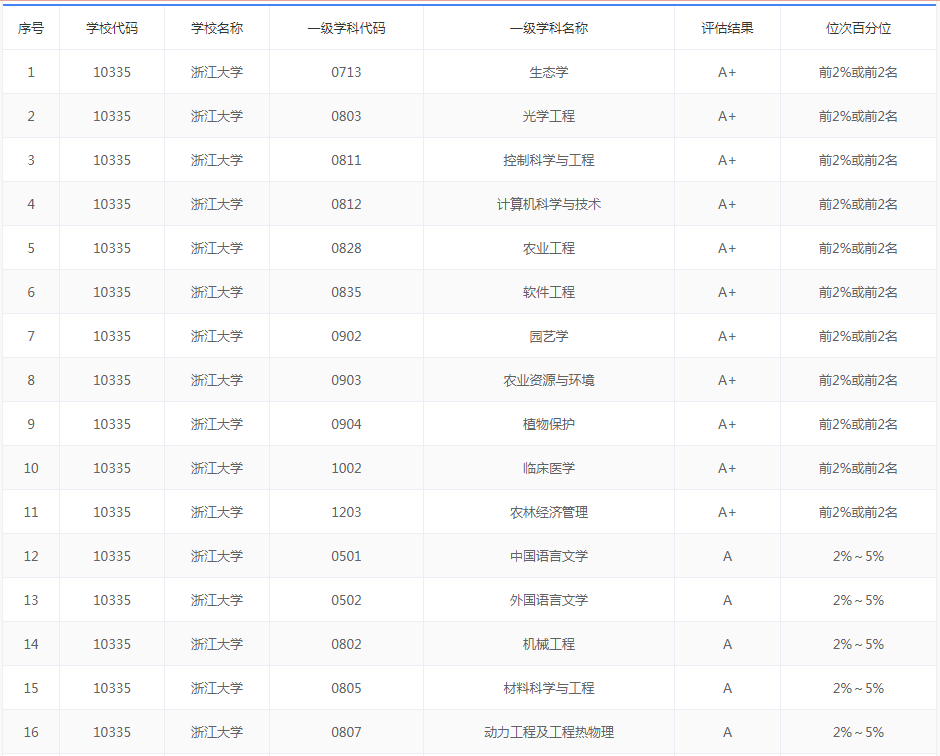Click the 计算机科学与技术 subject cell
This screenshot has height=756, width=940.
pyautogui.click(x=549, y=204)
